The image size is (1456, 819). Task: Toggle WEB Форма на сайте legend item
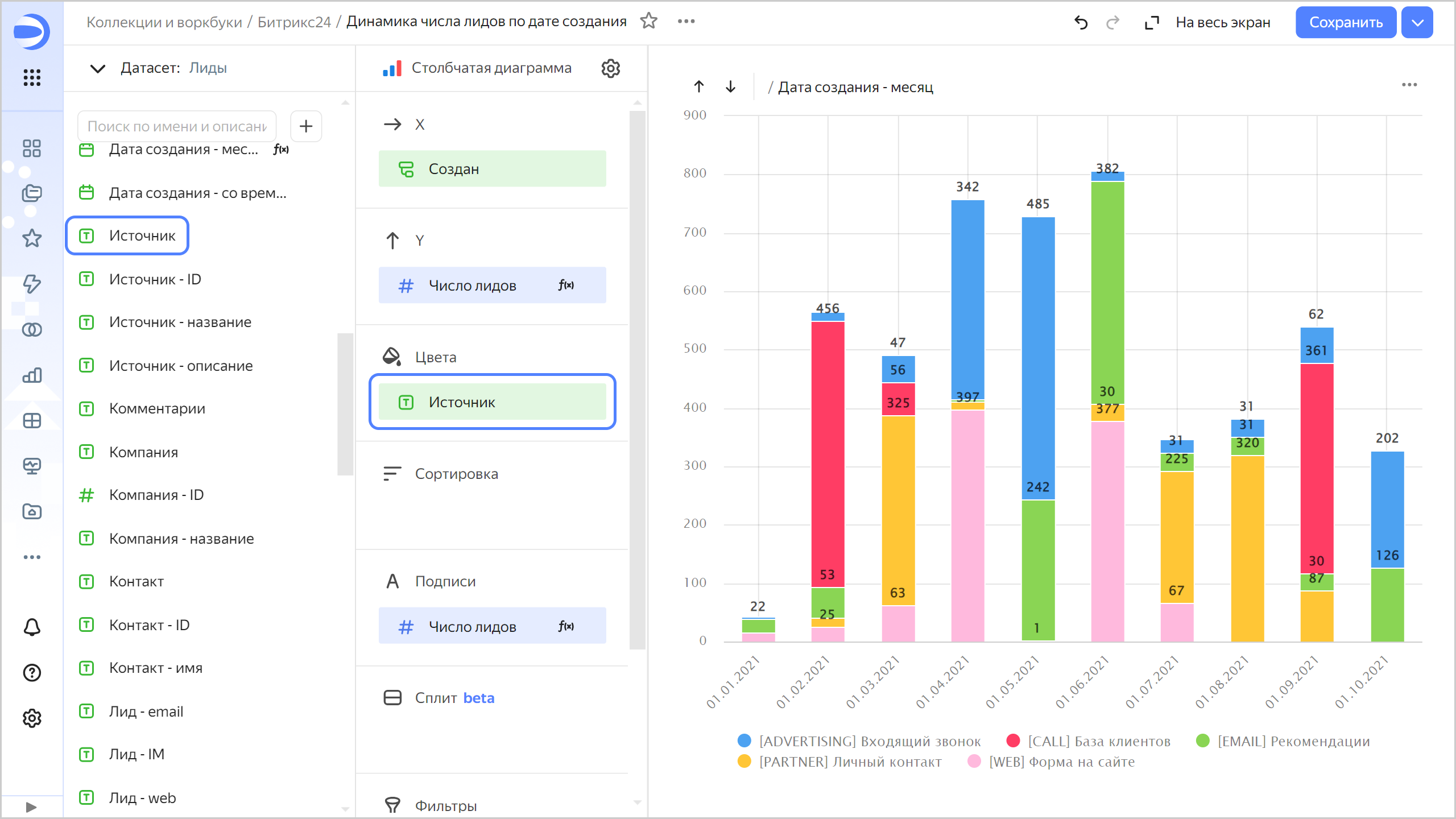point(1061,762)
